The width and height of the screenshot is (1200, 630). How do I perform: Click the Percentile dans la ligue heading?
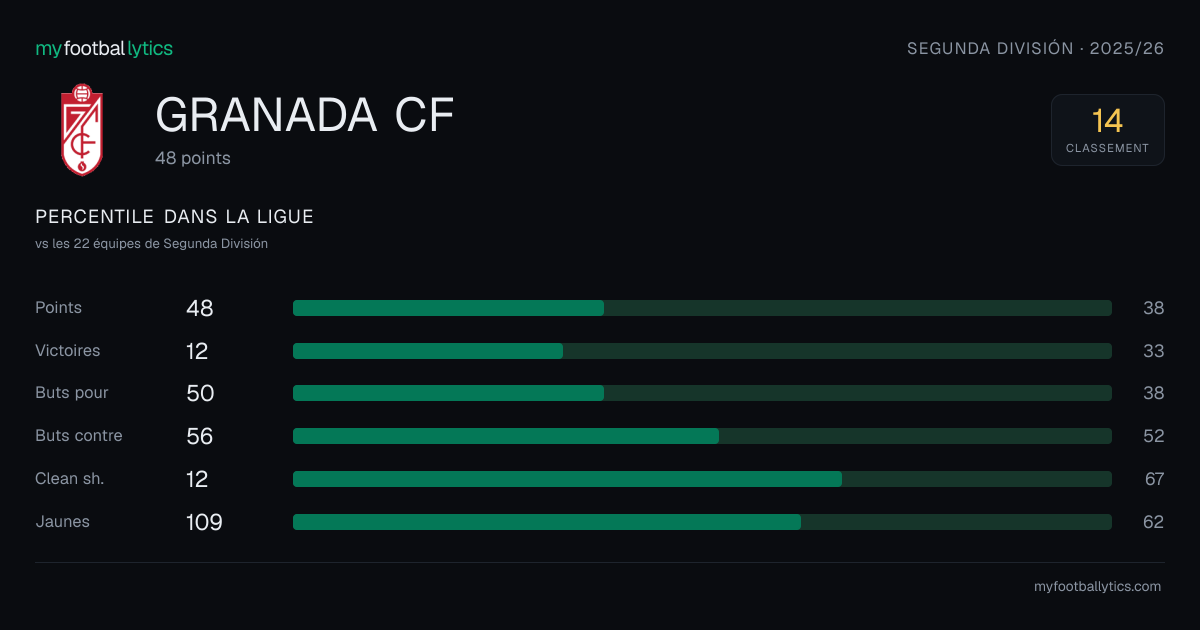[x=174, y=217]
